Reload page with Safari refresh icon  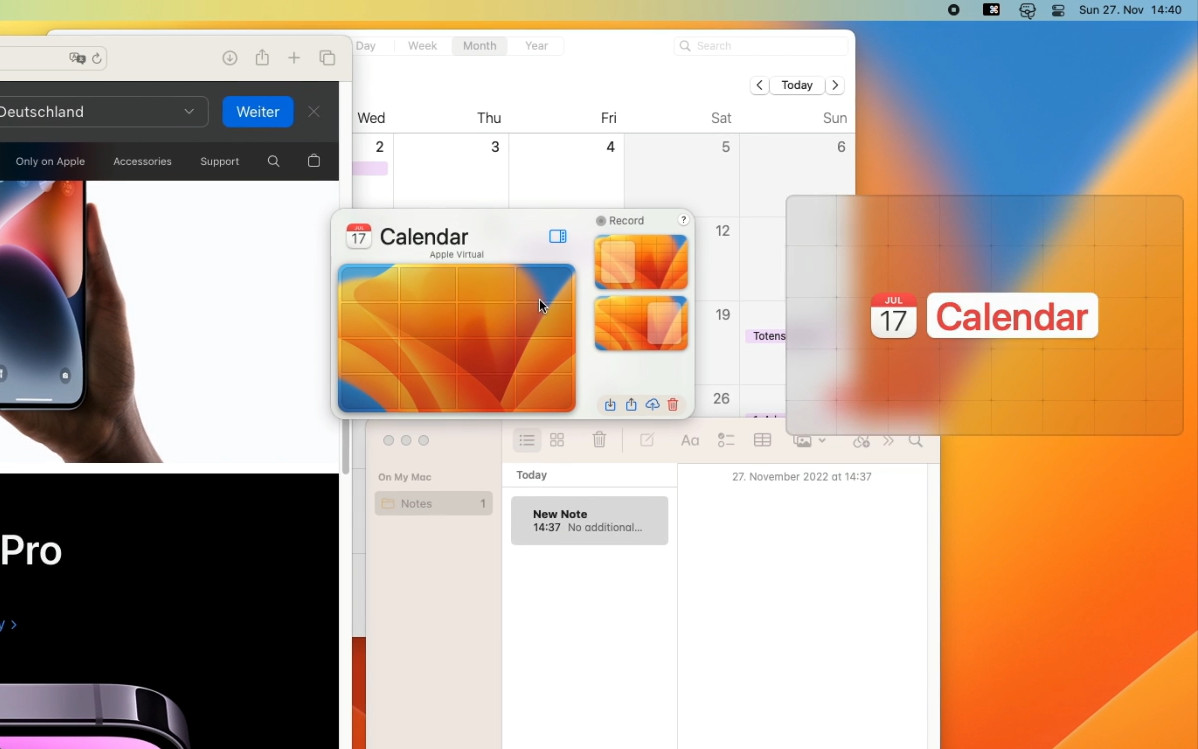pyautogui.click(x=96, y=58)
